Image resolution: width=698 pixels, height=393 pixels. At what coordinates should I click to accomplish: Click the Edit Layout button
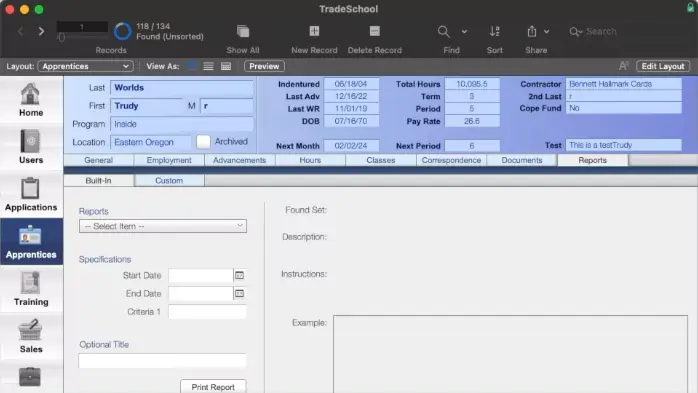point(663,66)
